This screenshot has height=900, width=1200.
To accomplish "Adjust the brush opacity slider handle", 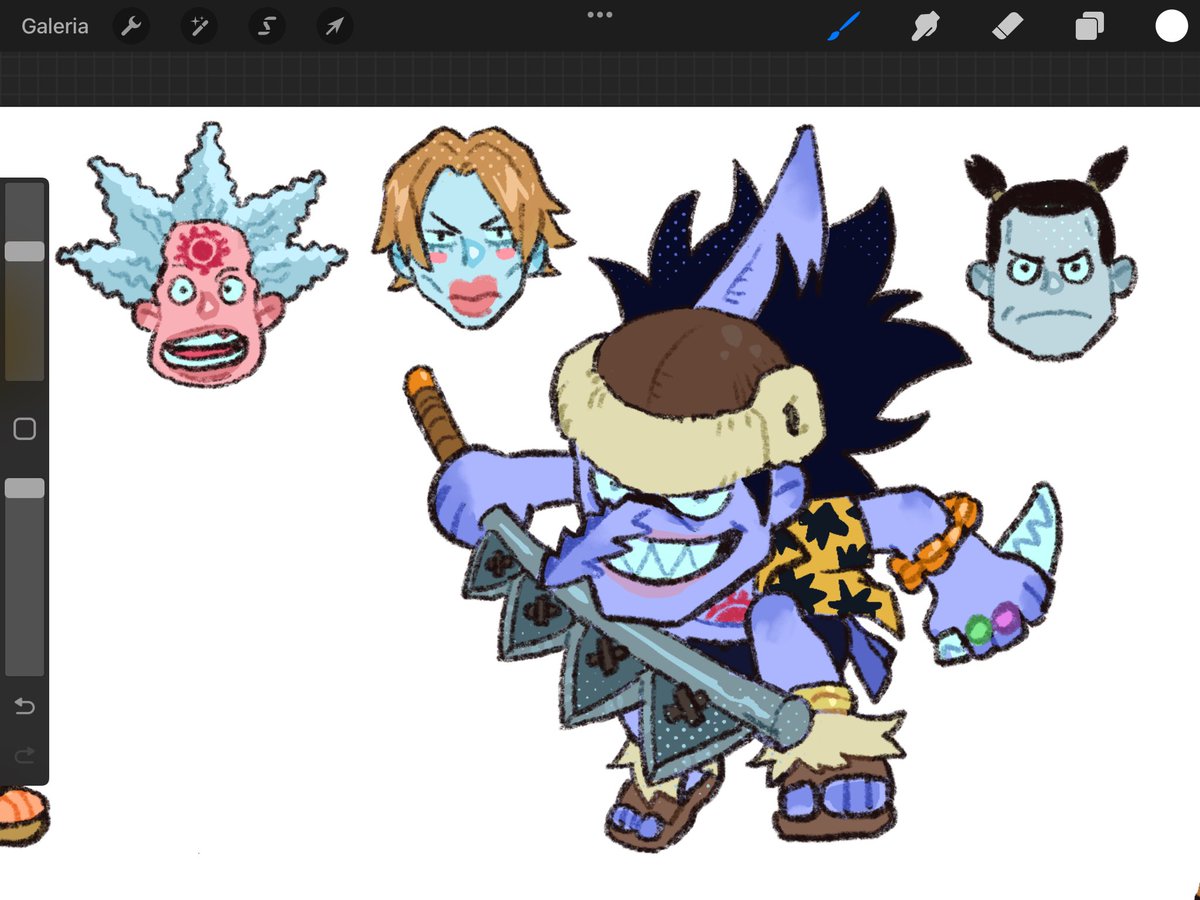I will tap(24, 488).
